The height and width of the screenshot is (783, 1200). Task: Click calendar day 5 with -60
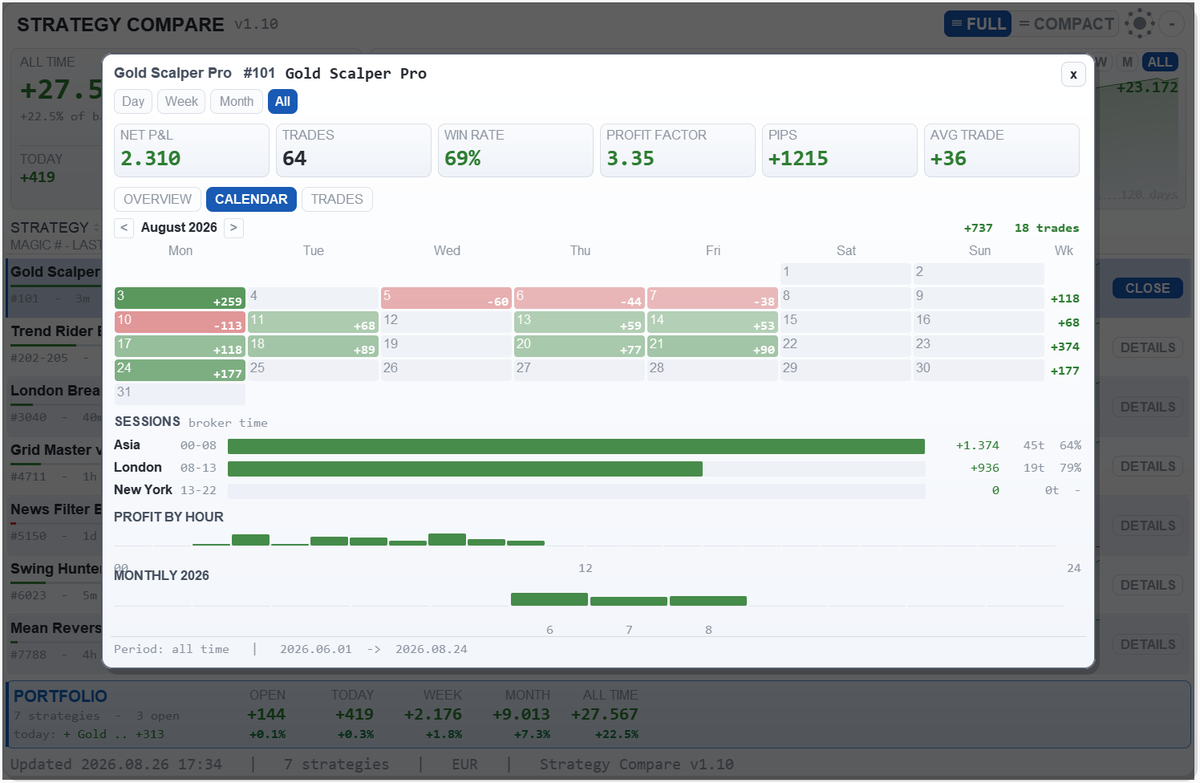point(446,298)
